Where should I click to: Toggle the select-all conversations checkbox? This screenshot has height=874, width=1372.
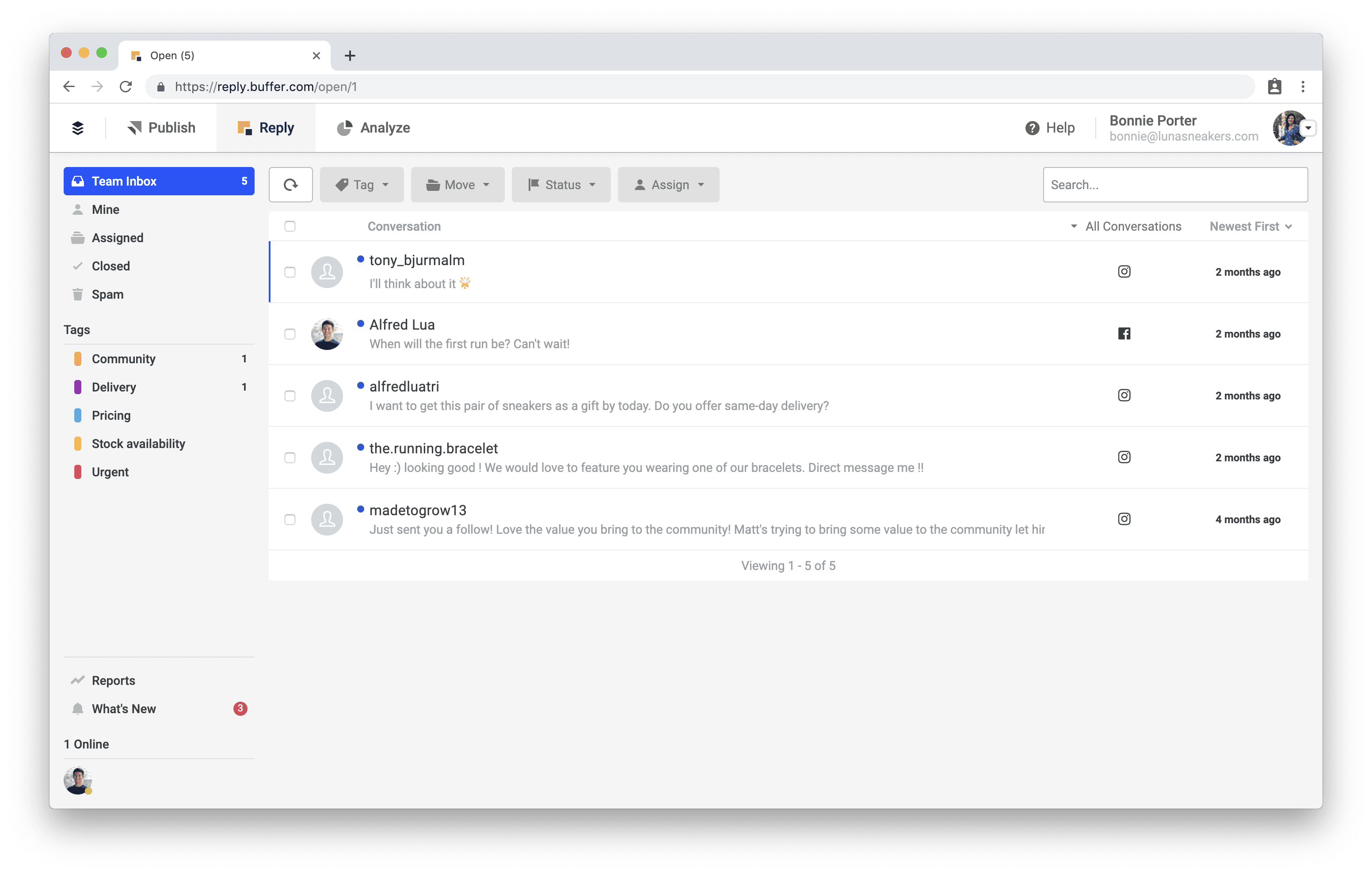[x=290, y=226]
